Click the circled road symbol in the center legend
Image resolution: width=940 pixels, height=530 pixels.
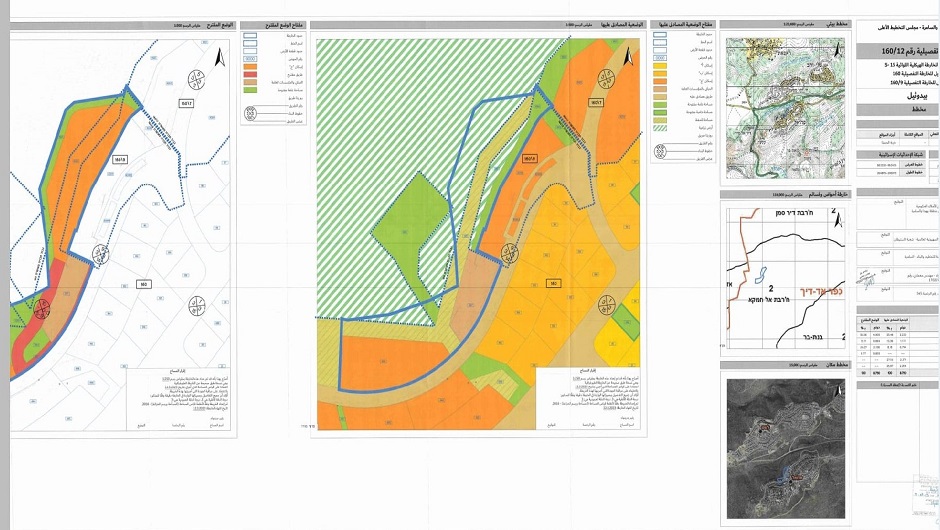point(662,153)
